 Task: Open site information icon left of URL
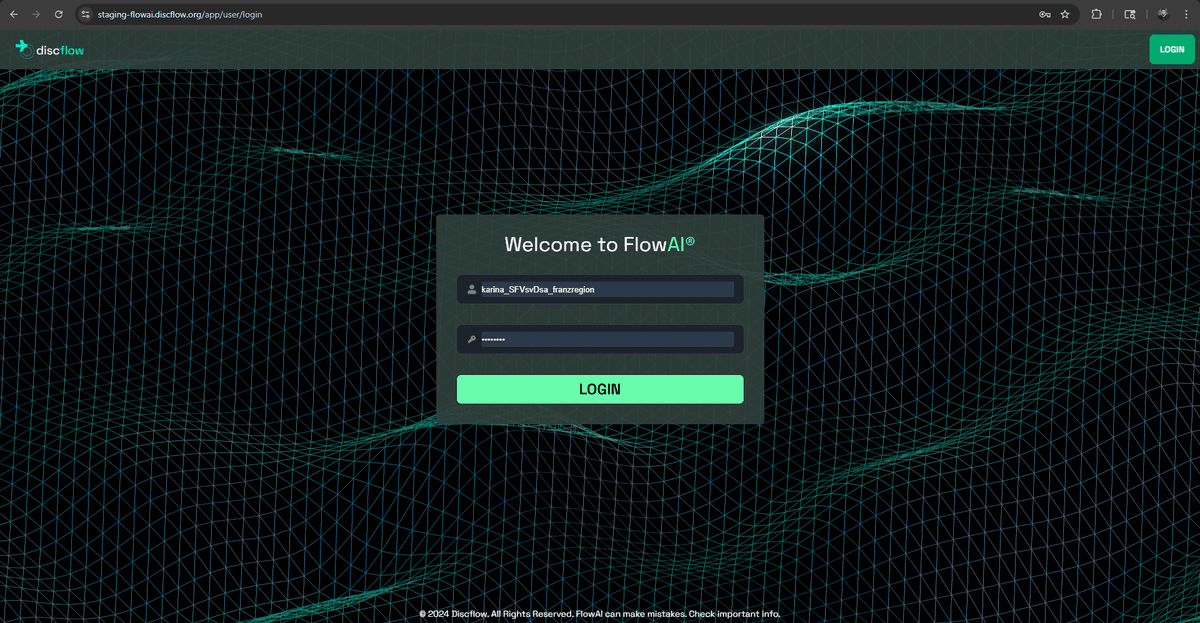86,15
